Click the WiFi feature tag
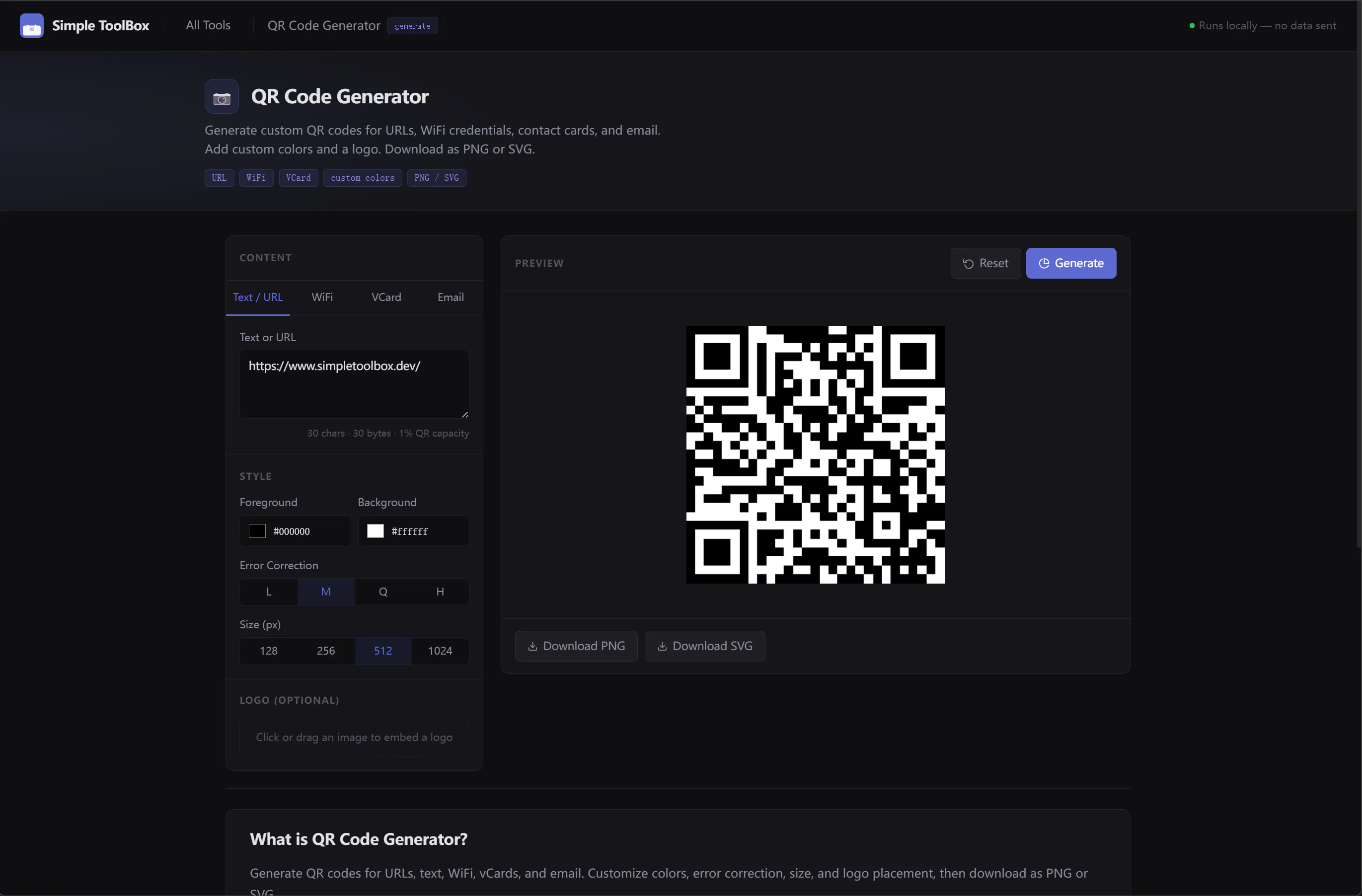The height and width of the screenshot is (896, 1362). click(x=256, y=178)
